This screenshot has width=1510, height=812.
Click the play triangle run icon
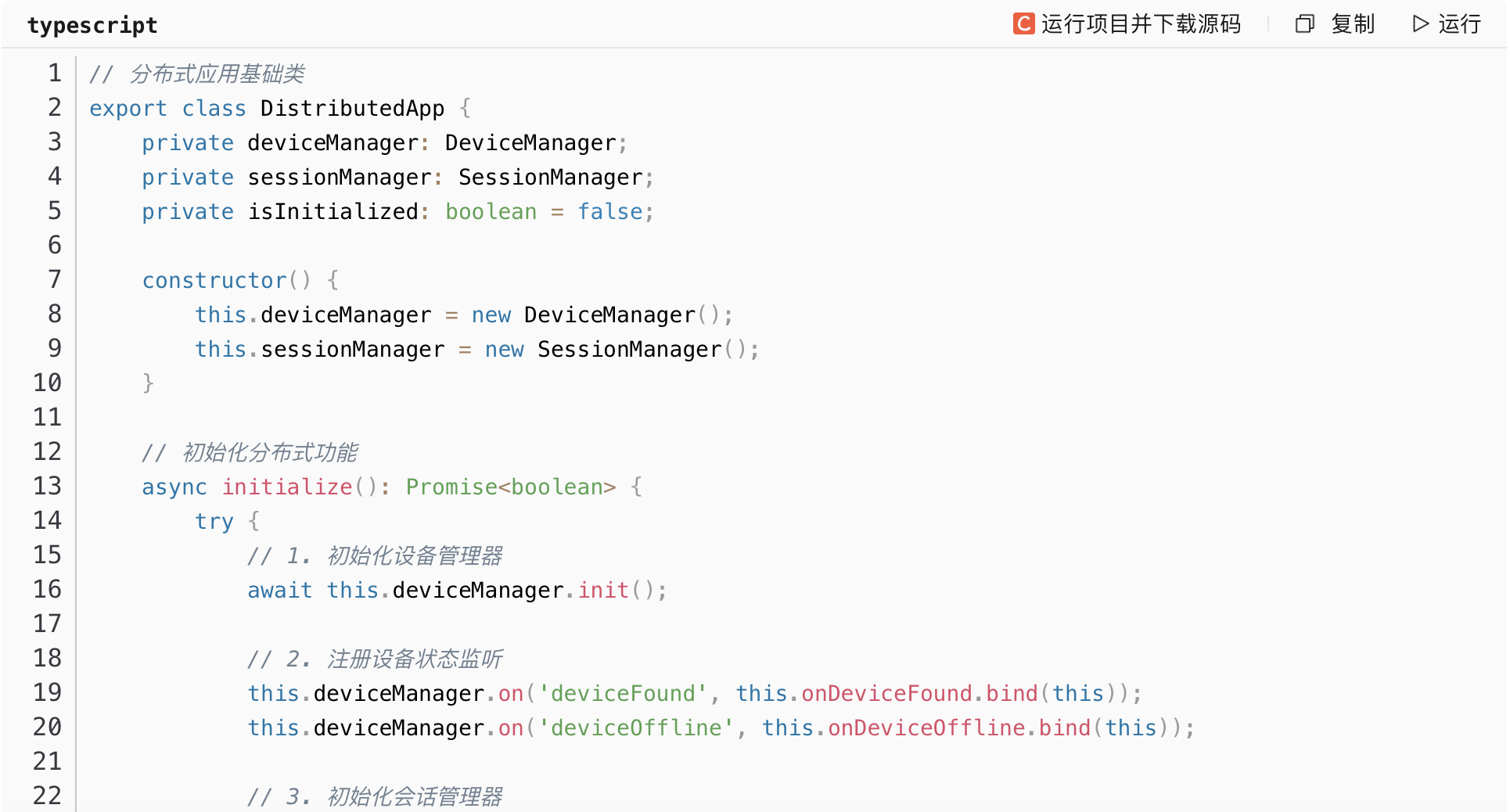point(1420,24)
